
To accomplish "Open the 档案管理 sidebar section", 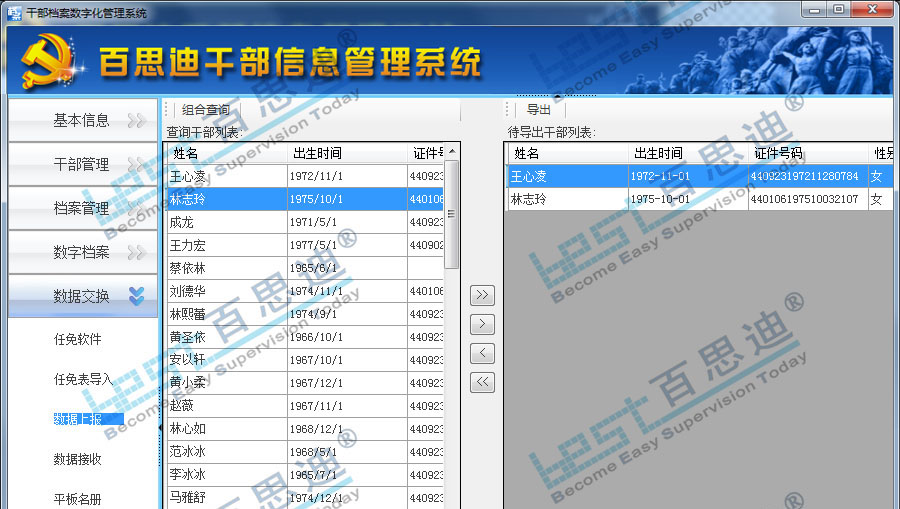I will 83,208.
